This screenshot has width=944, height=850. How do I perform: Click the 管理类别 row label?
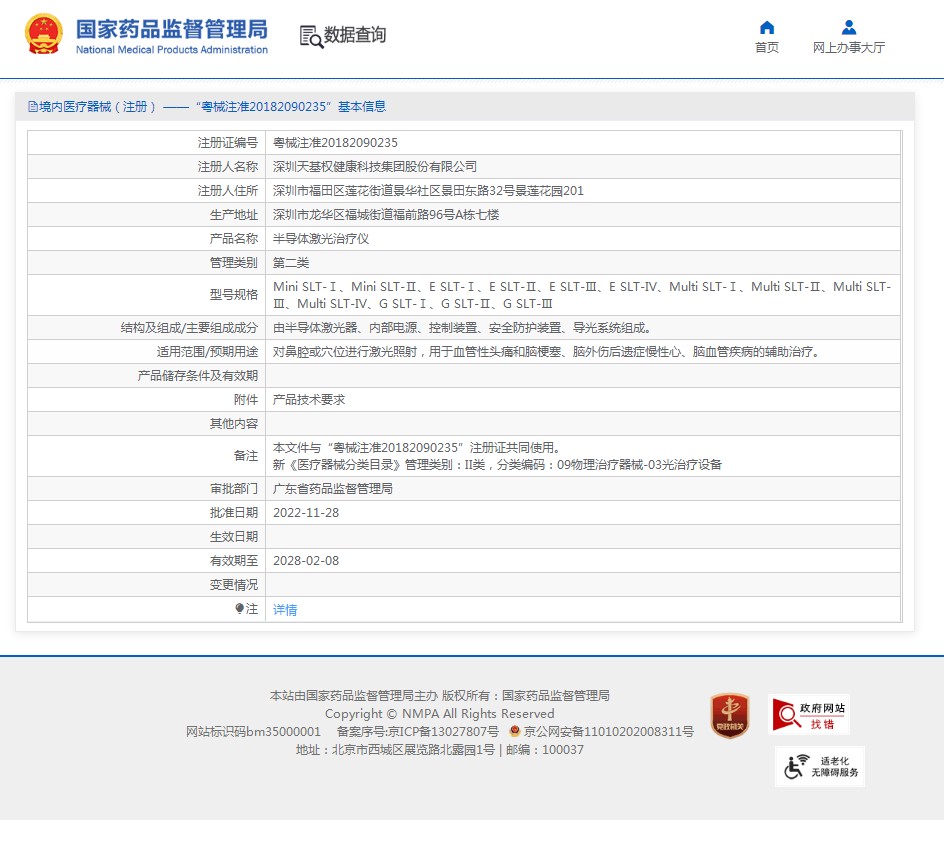234,263
